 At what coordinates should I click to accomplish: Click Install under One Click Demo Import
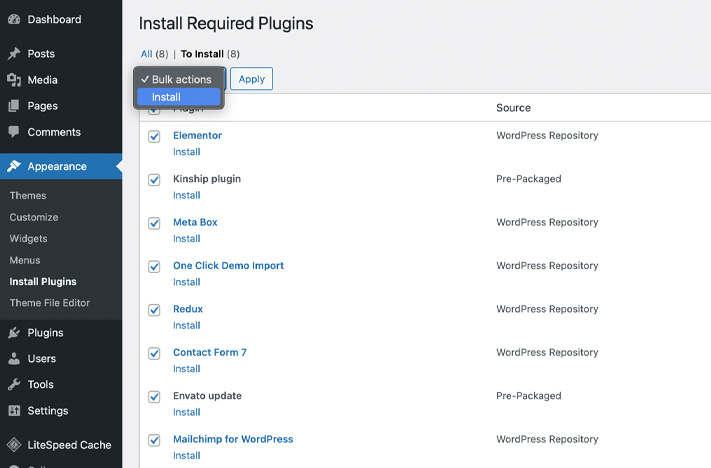pos(186,282)
